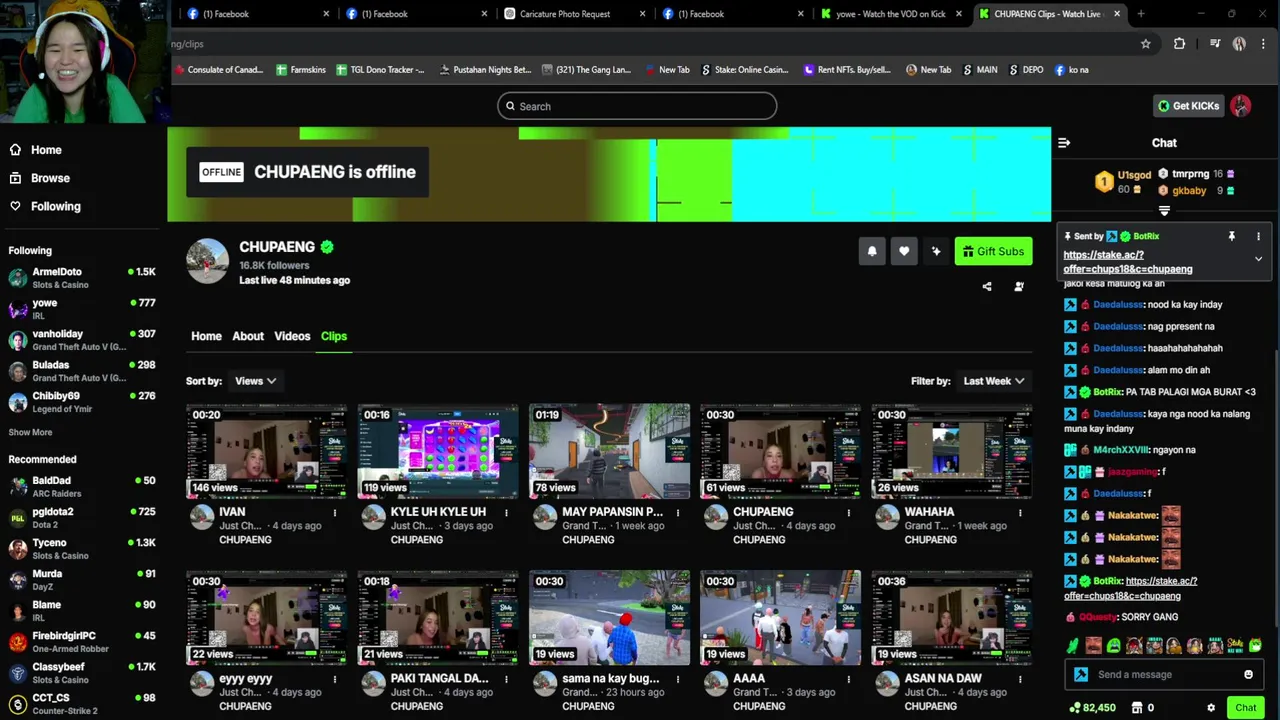Open options menu for KYLE UH KYLE UH clip
Viewport: 1280px width, 720px height.
coord(506,513)
